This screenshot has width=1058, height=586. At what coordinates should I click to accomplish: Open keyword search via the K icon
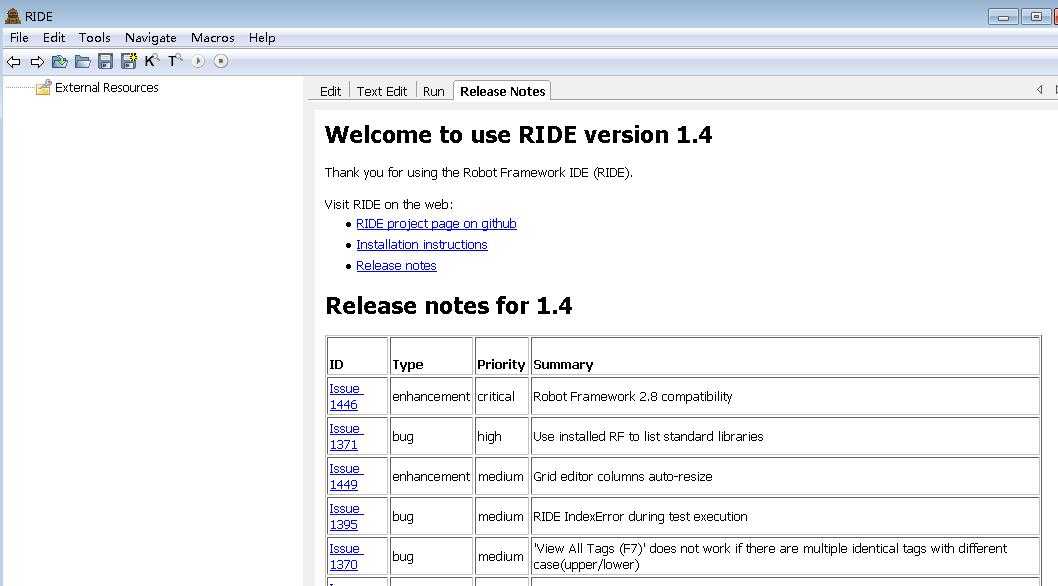152,61
